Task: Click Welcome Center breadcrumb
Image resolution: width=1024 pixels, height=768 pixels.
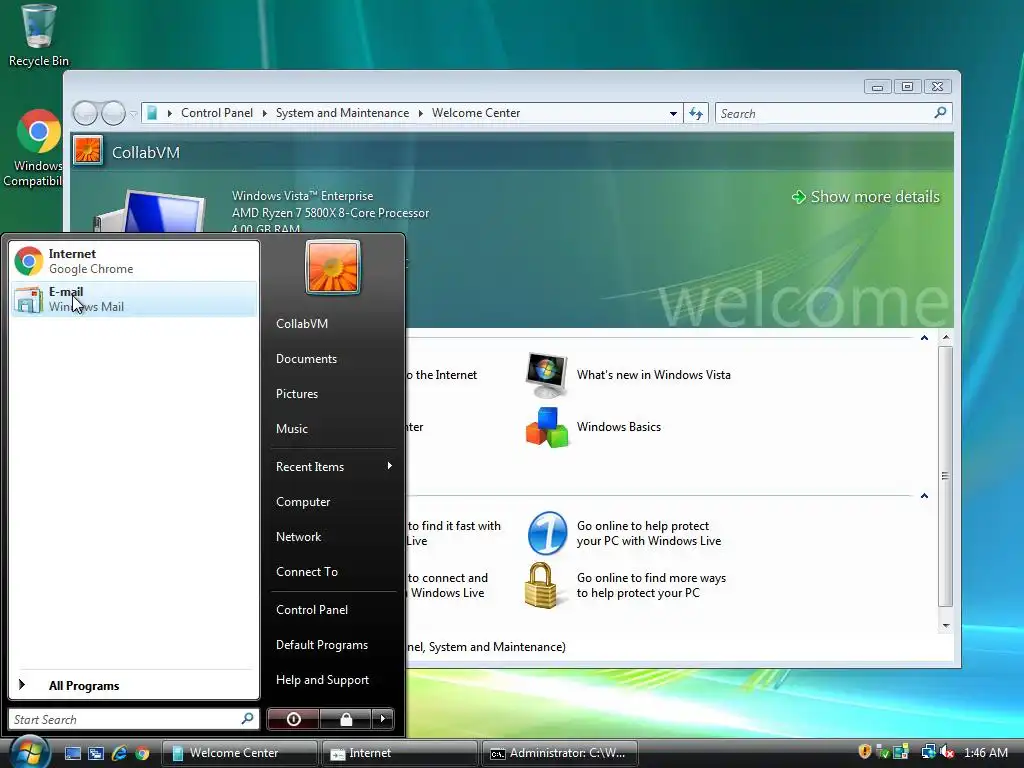Action: (475, 113)
